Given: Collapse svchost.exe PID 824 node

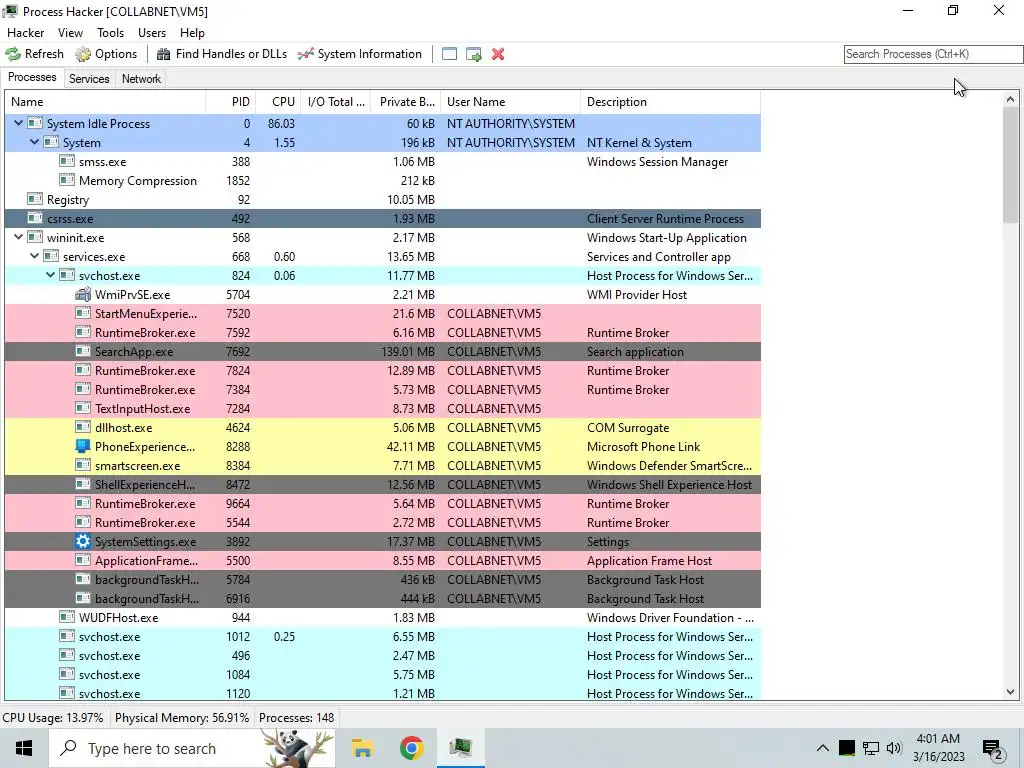Looking at the screenshot, I should (x=50, y=275).
